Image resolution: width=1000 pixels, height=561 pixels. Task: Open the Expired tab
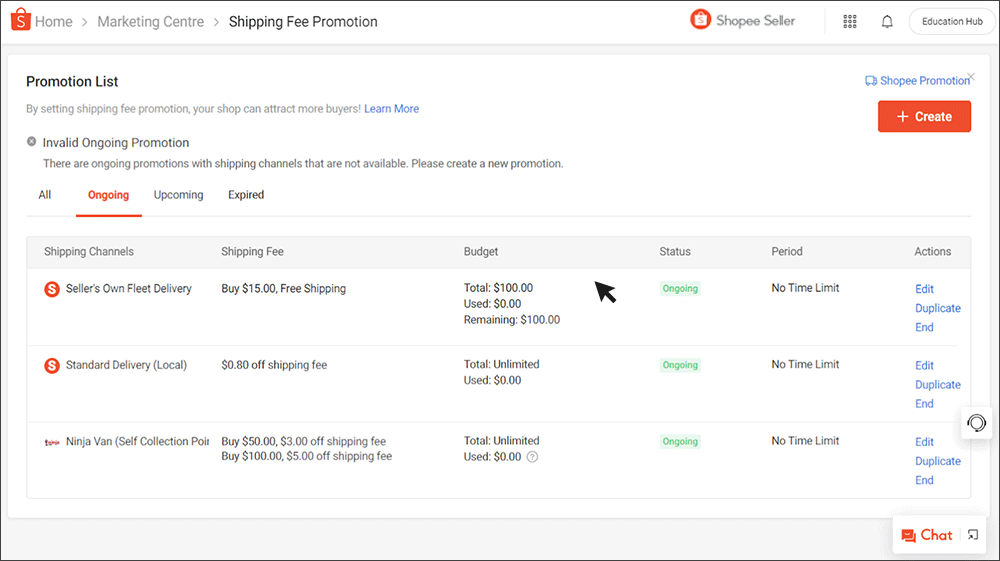pos(246,195)
